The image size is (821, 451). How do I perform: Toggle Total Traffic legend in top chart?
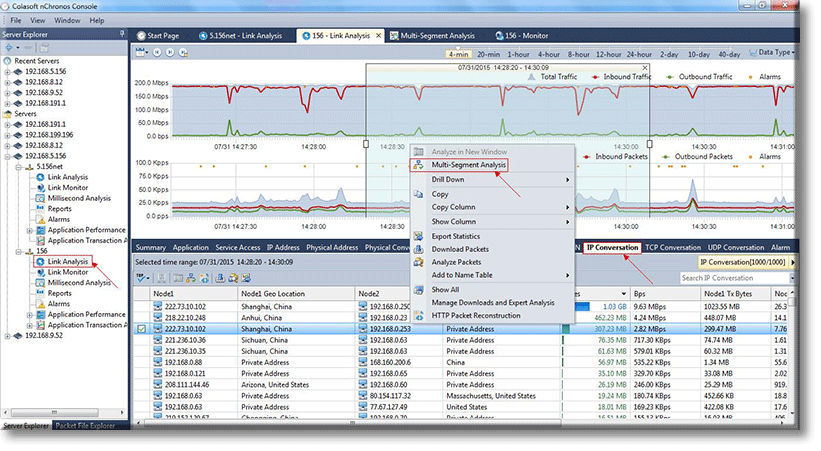(552, 76)
